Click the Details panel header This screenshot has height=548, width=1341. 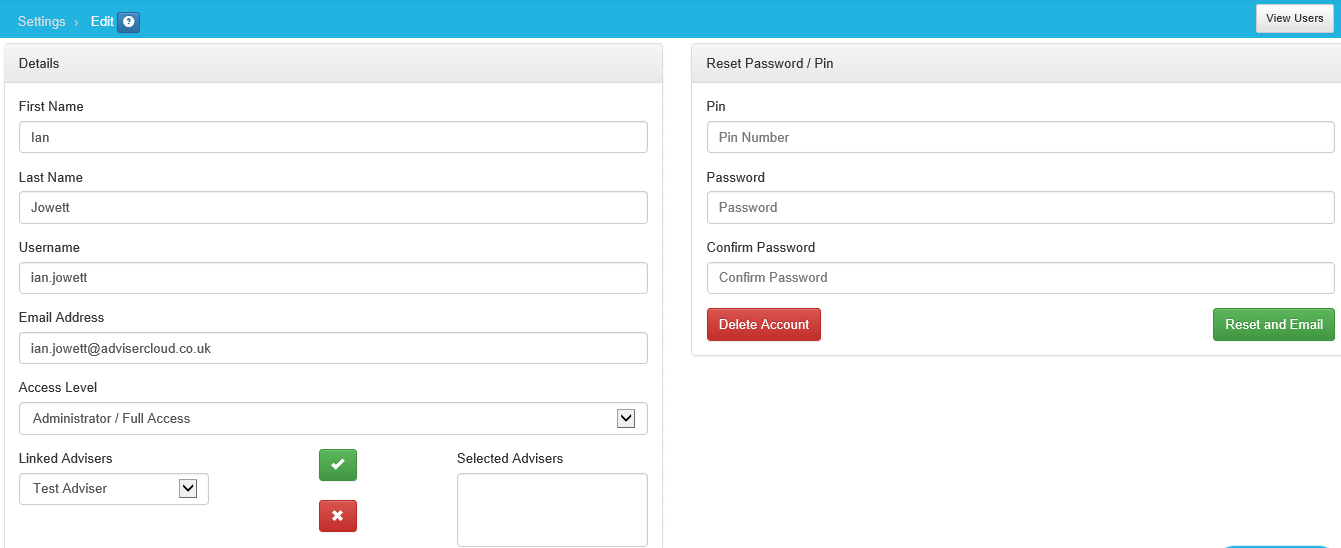point(333,63)
